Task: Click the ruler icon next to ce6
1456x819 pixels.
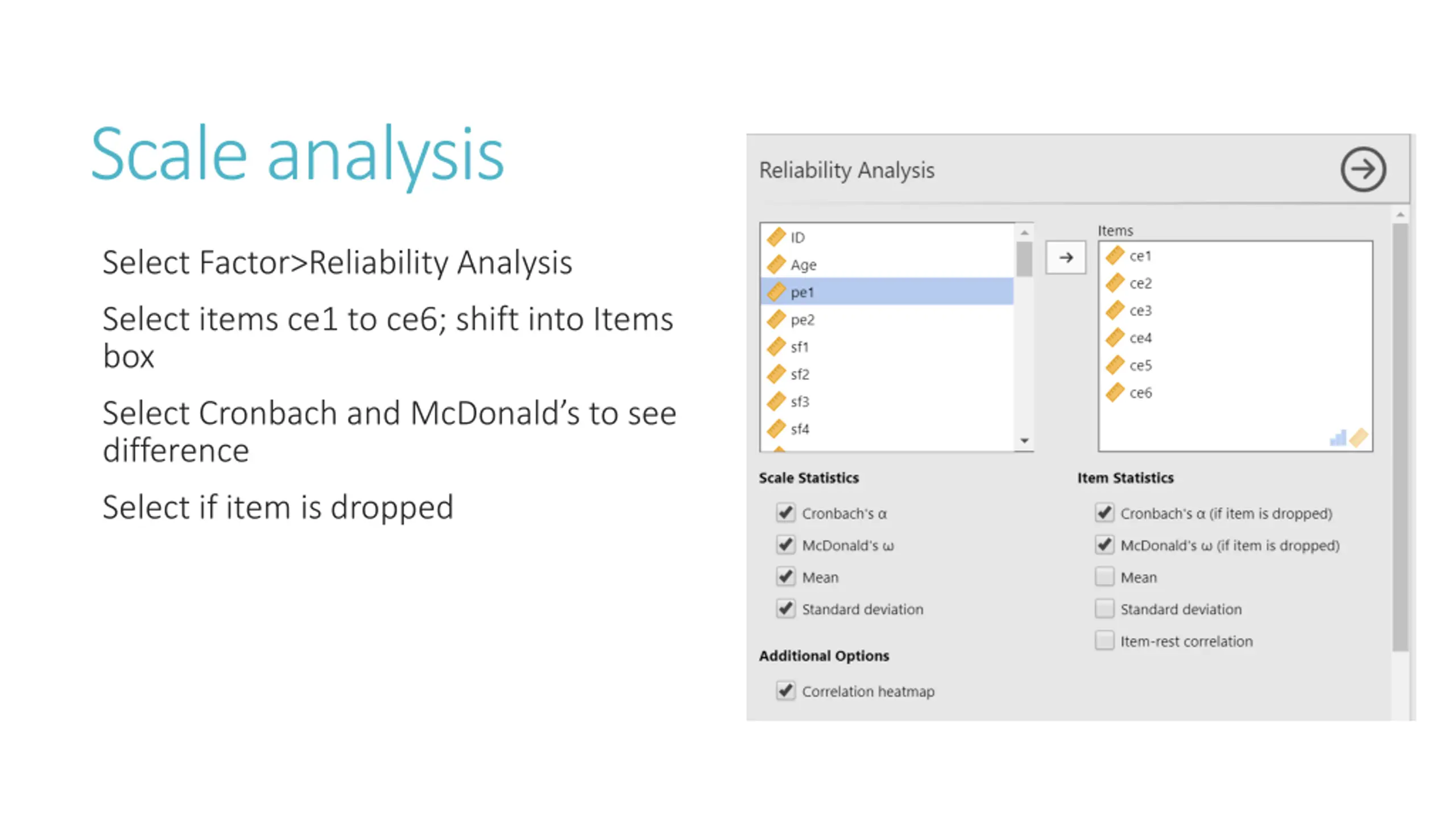Action: pos(1115,392)
